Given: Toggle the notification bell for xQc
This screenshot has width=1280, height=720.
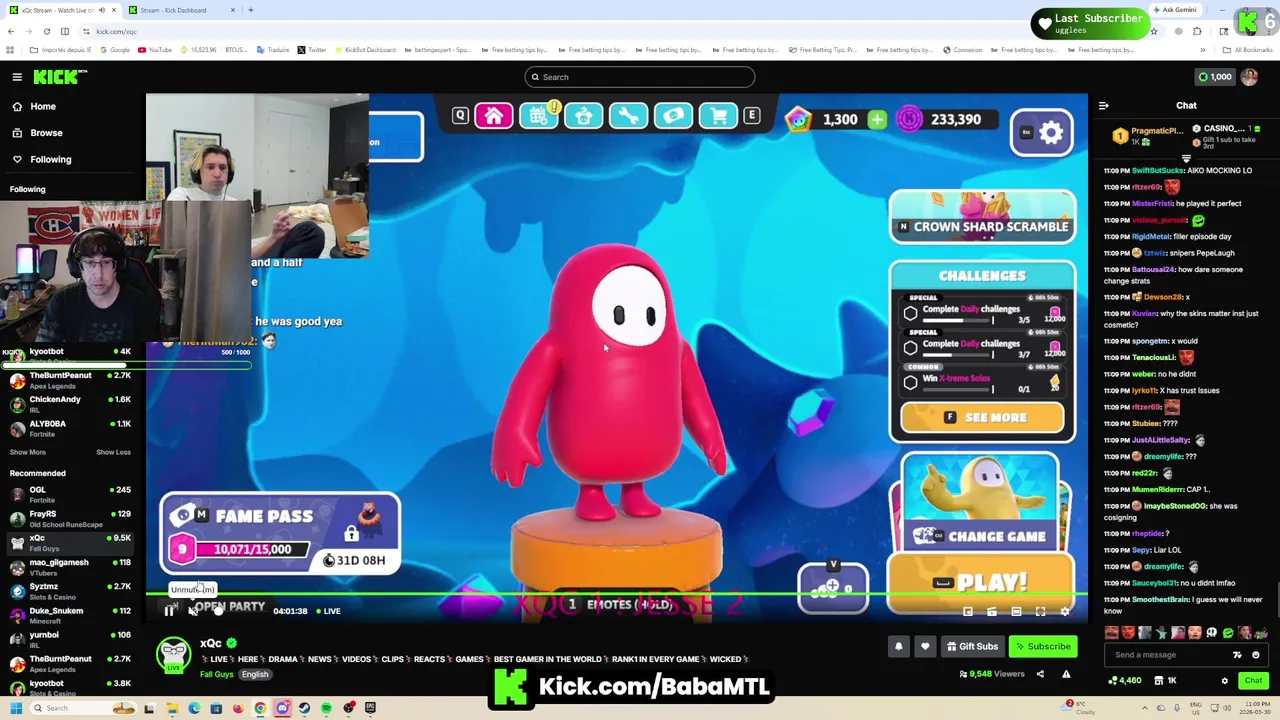Looking at the screenshot, I should 898,646.
